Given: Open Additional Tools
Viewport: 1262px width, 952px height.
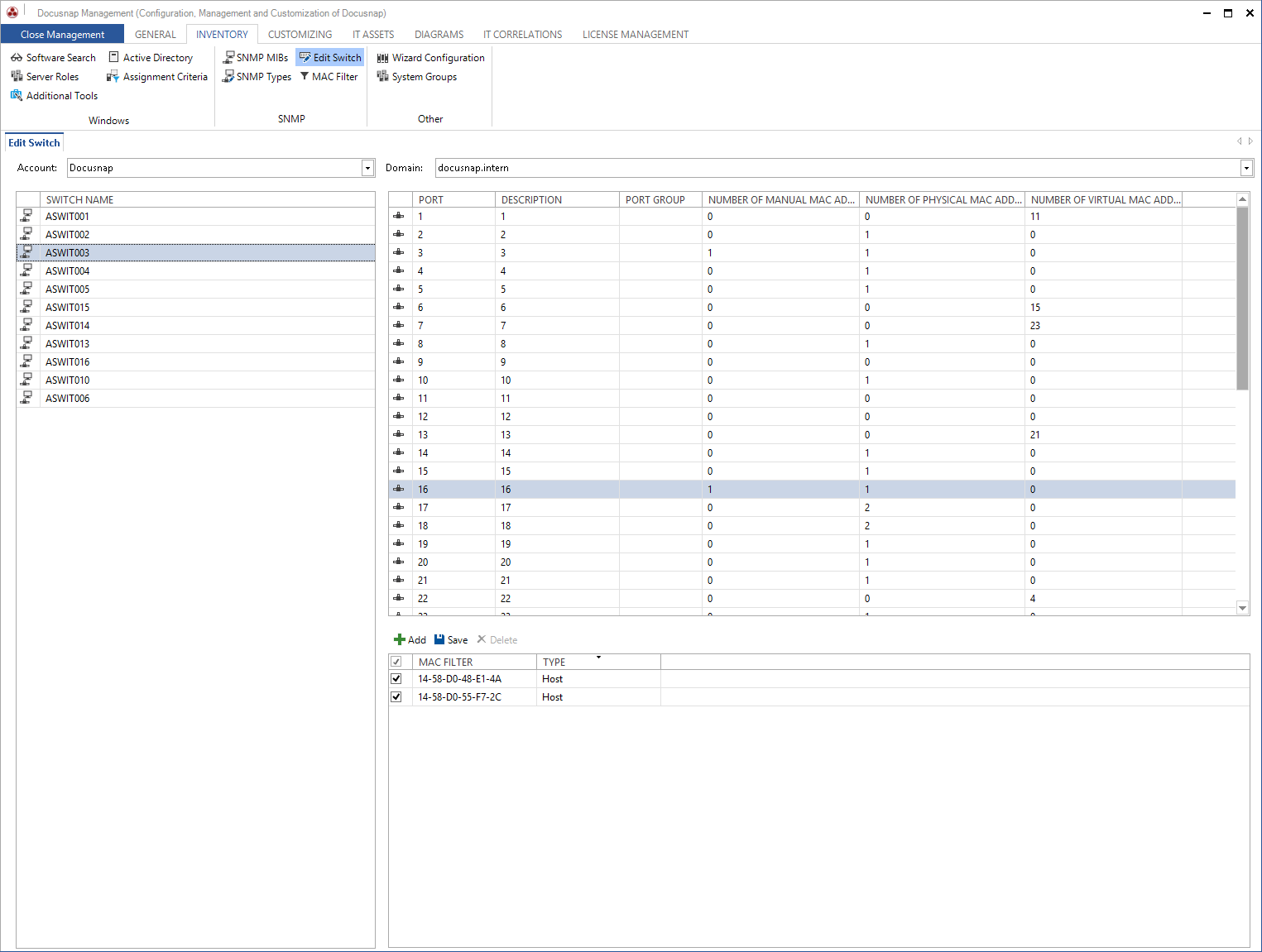Looking at the screenshot, I should coord(54,96).
